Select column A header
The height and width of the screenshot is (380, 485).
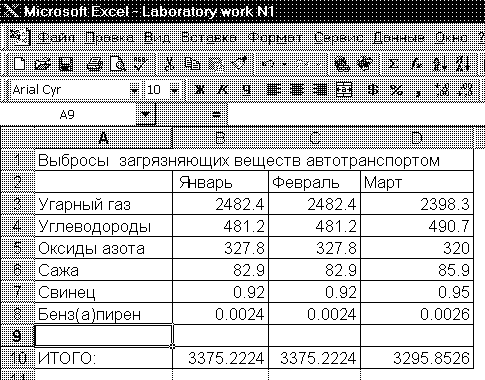tap(103, 137)
